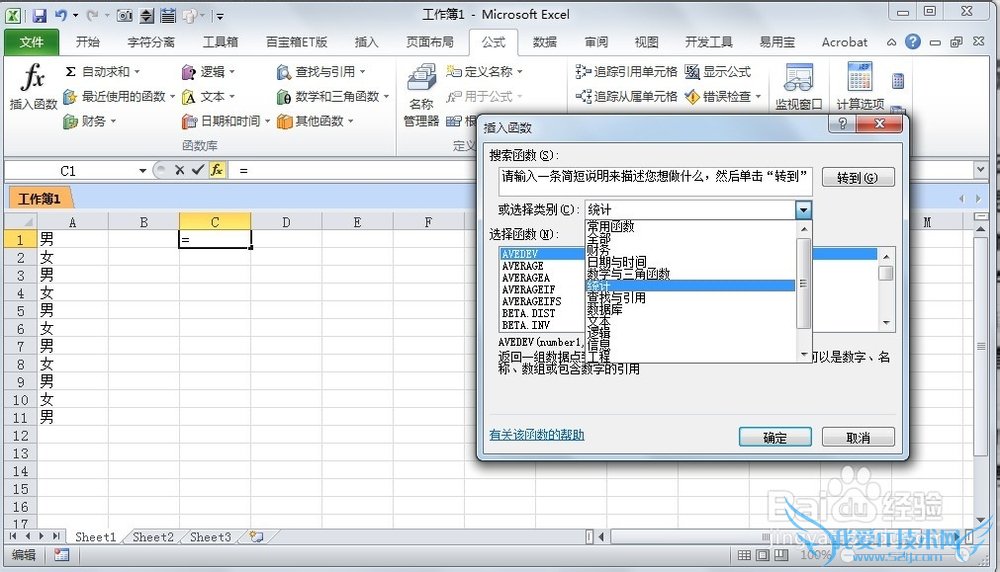This screenshot has height=572, width=1000.
Task: Click the Undo icon in quick access toolbar
Action: (x=61, y=15)
